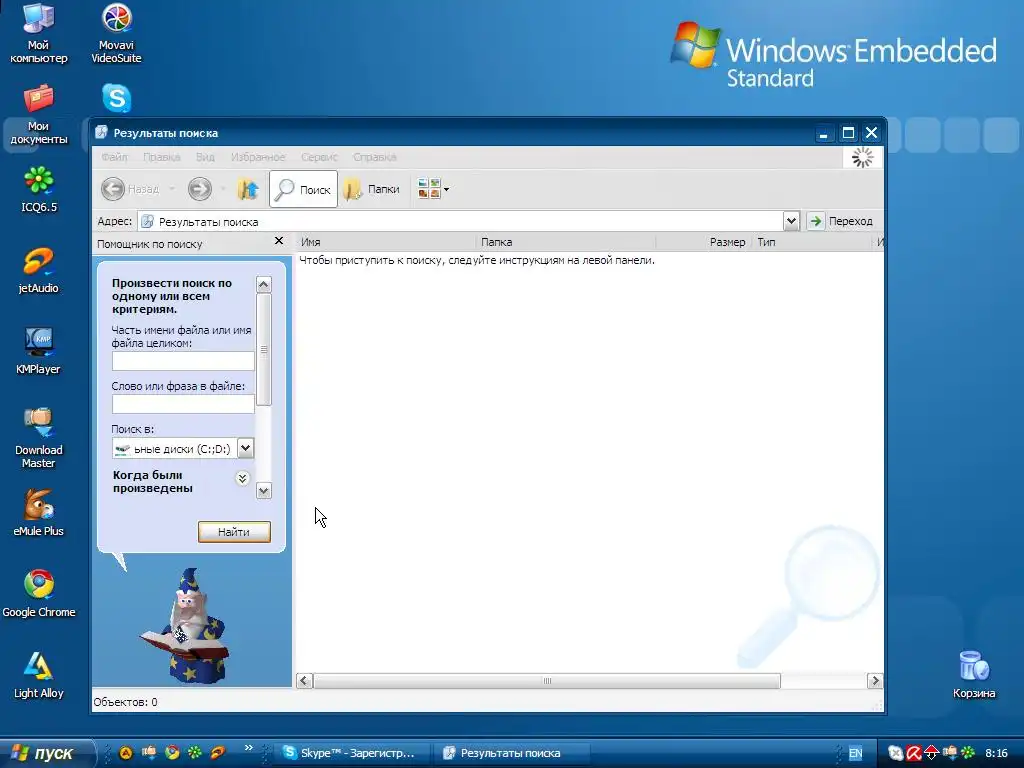Sort results by Размер column
The image size is (1024, 768).
pos(704,242)
